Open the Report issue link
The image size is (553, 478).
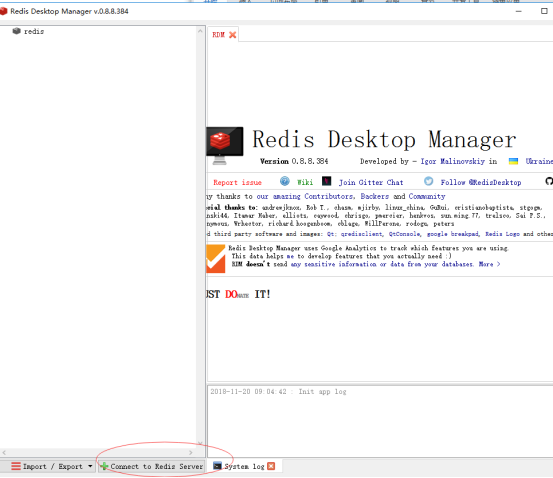pos(237,182)
